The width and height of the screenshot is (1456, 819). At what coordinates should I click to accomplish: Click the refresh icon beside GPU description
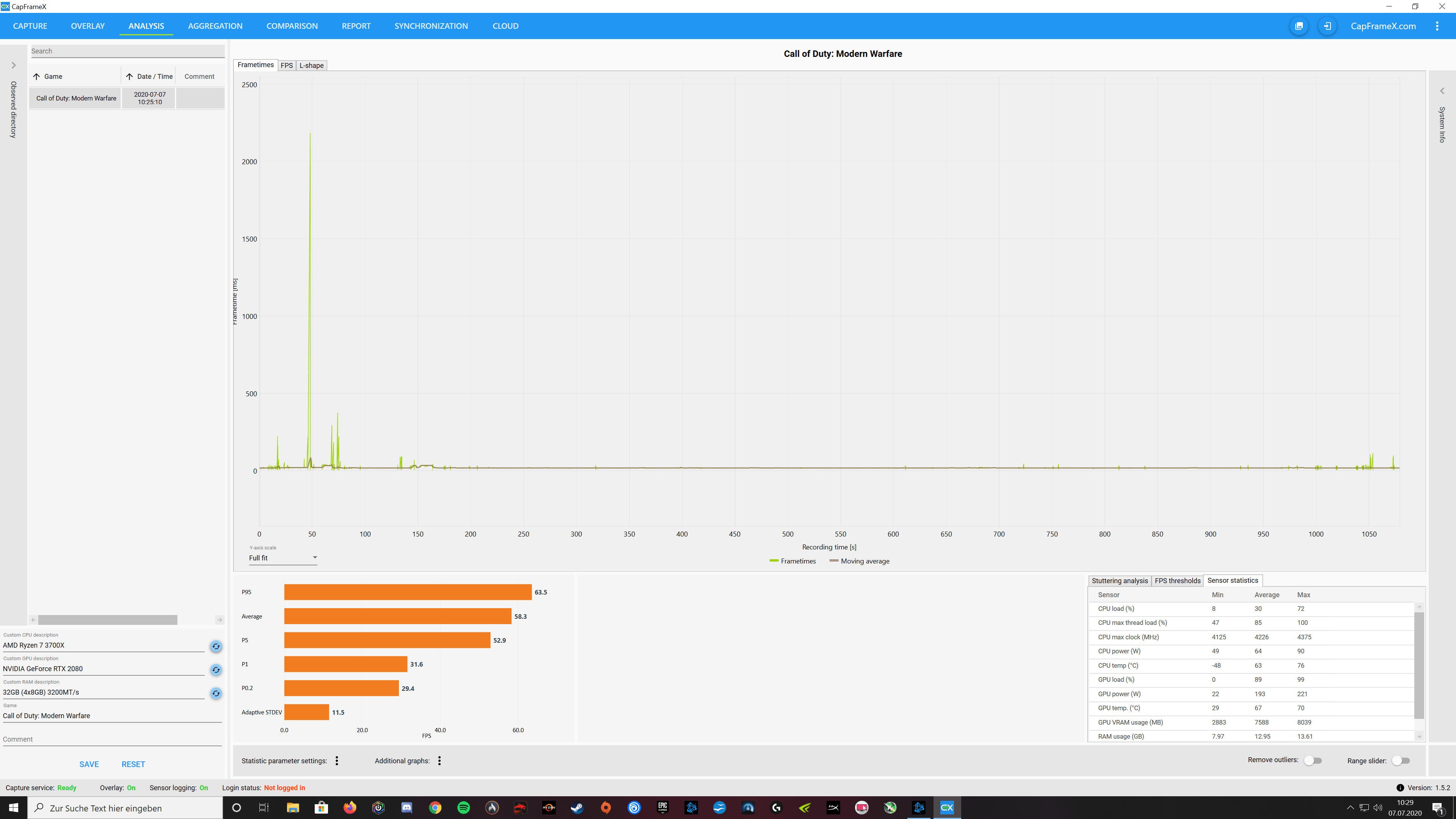tap(216, 670)
